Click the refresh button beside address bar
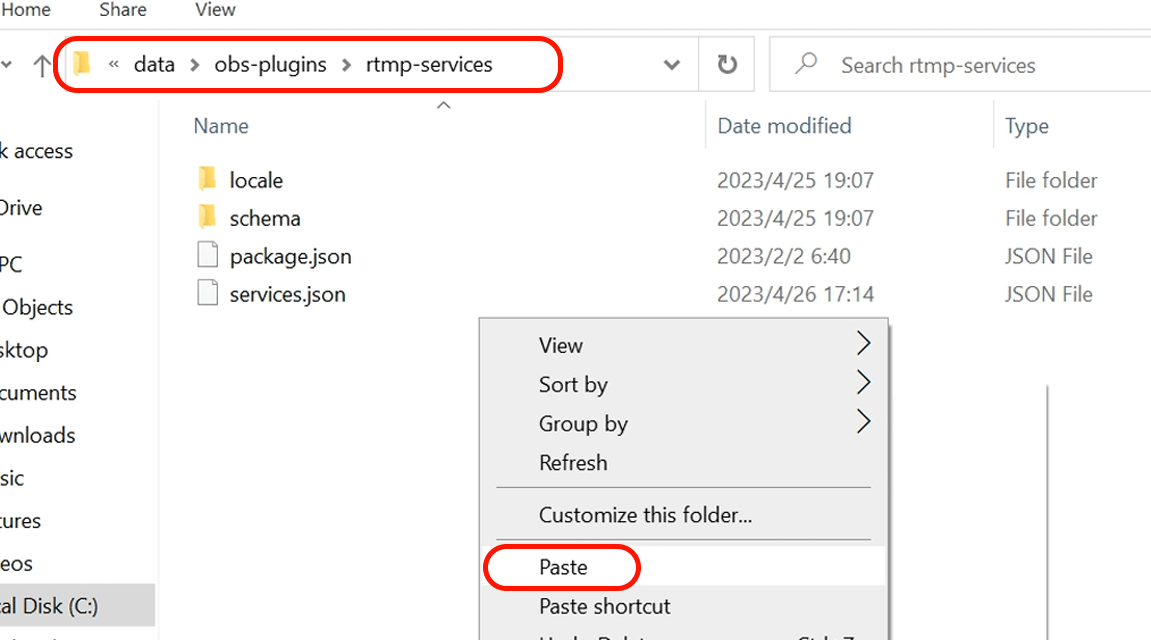 click(x=727, y=65)
